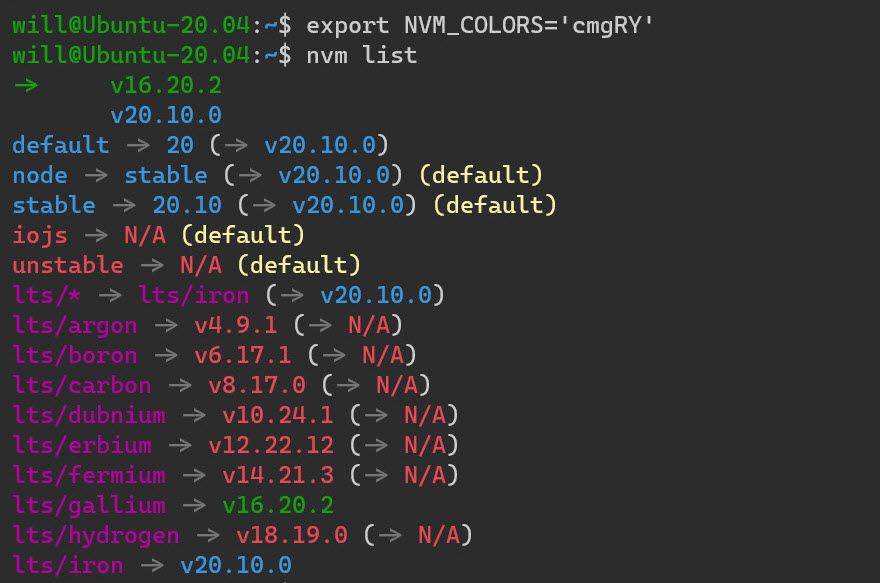Click the "lts/*" alias name
This screenshot has height=583, width=880.
(47, 296)
